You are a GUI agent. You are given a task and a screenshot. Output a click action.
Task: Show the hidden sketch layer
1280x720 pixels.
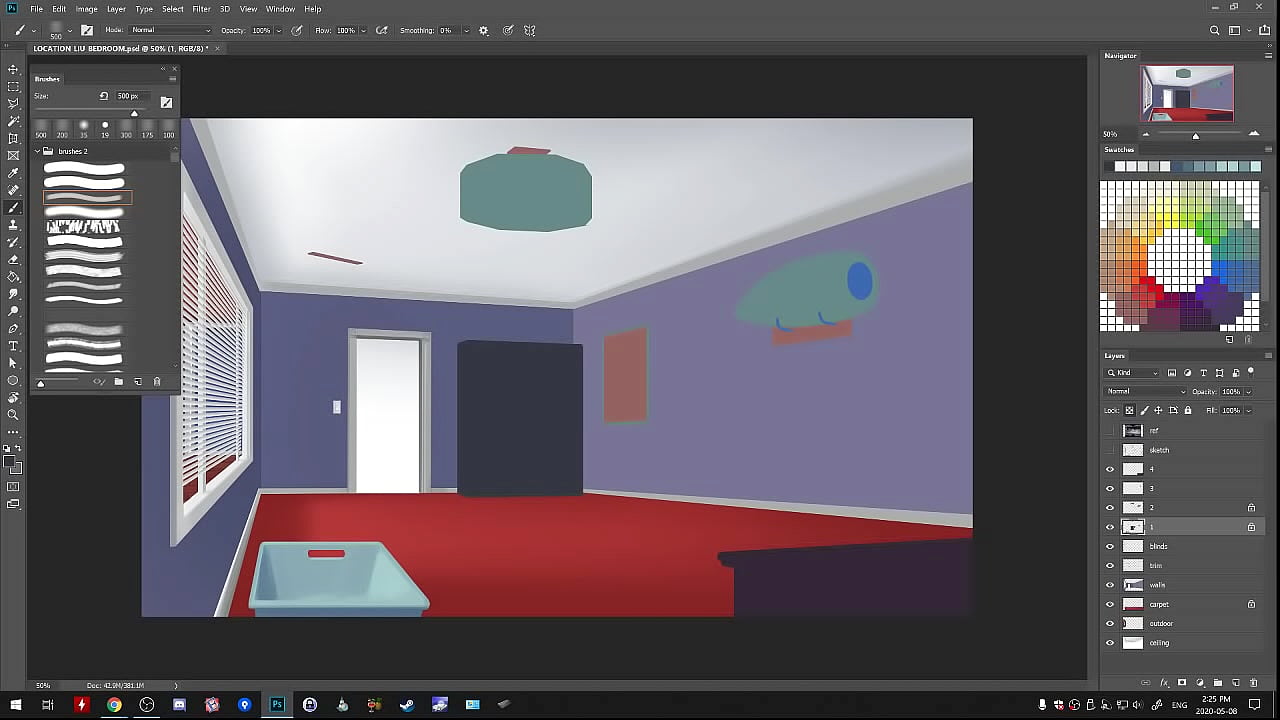[x=1109, y=450]
